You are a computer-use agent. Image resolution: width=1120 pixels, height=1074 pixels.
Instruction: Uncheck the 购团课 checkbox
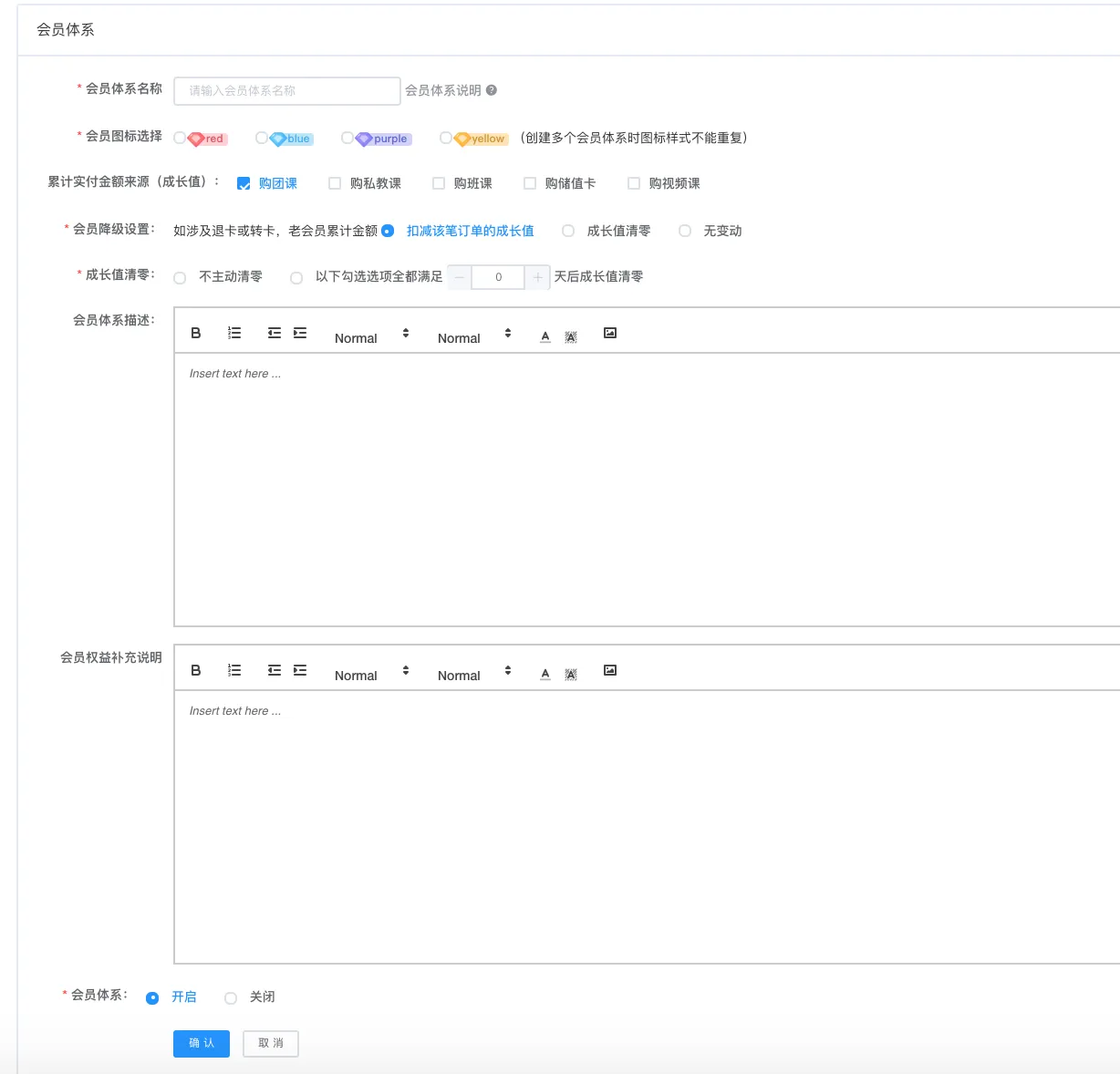click(244, 184)
